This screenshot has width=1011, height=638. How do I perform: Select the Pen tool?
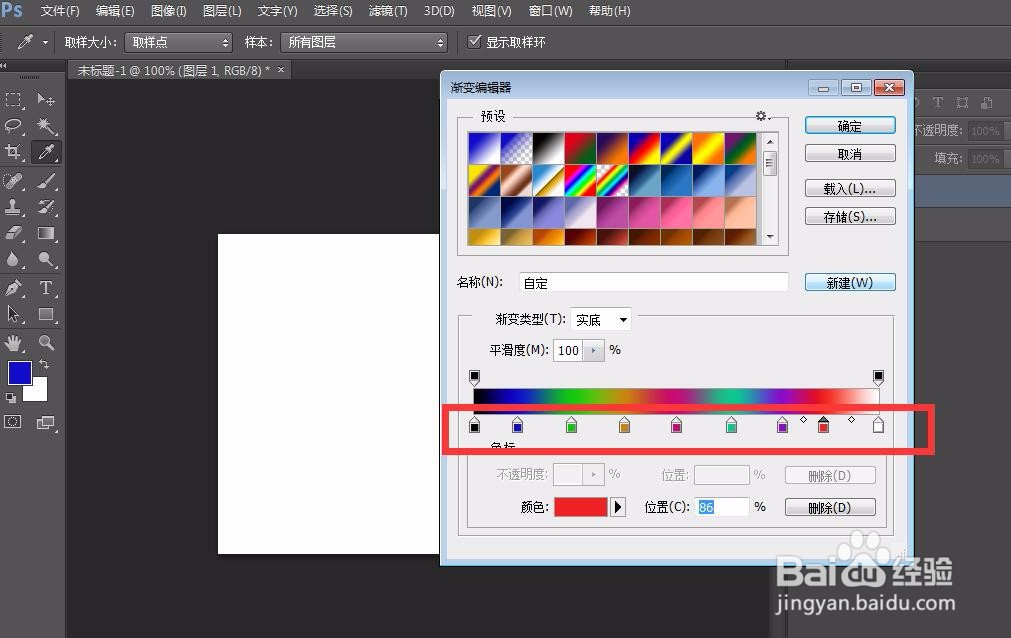pyautogui.click(x=14, y=288)
